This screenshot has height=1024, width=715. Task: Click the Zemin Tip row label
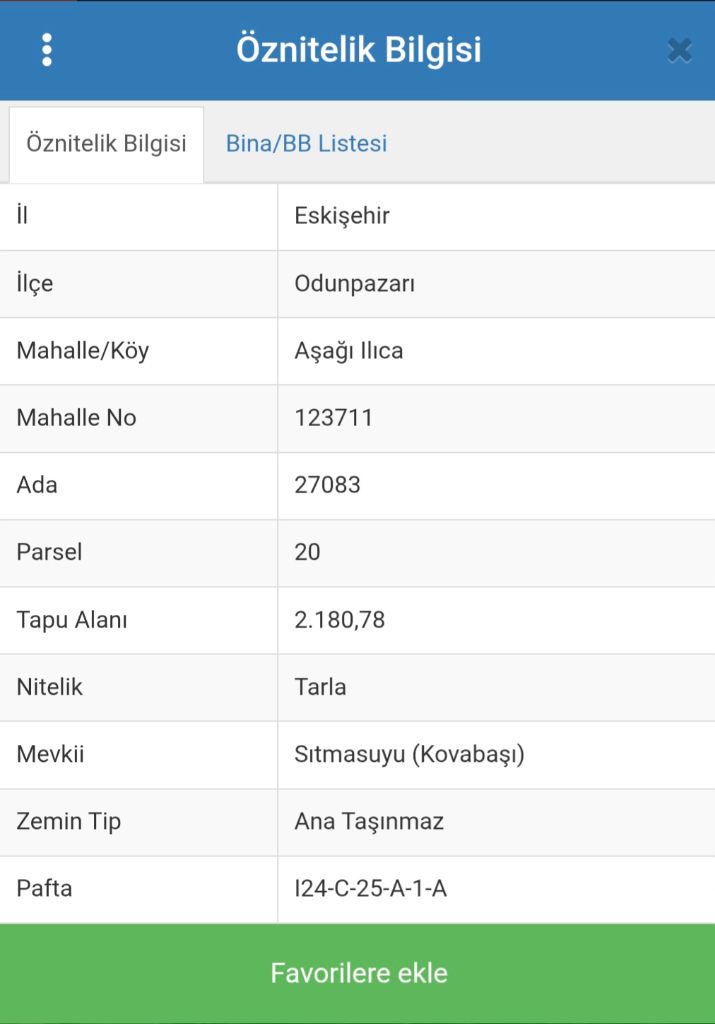68,822
